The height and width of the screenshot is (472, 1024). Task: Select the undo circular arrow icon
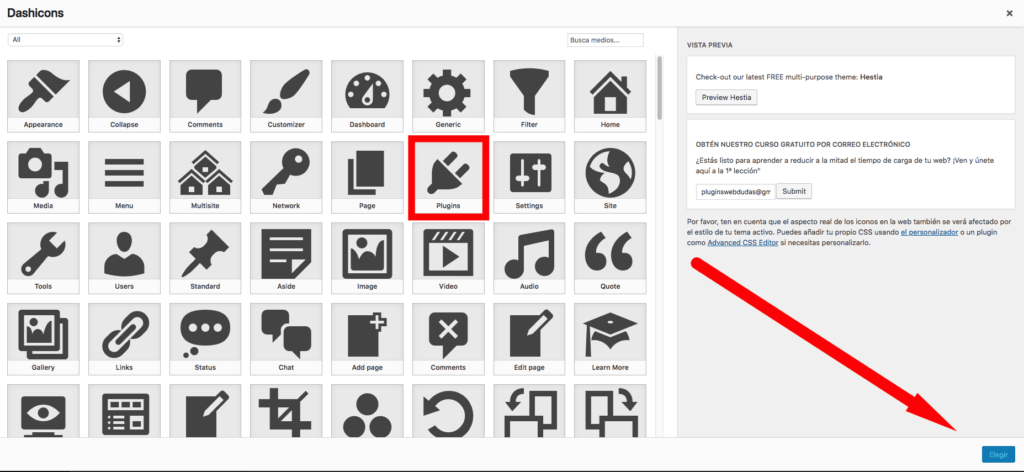pos(448,411)
